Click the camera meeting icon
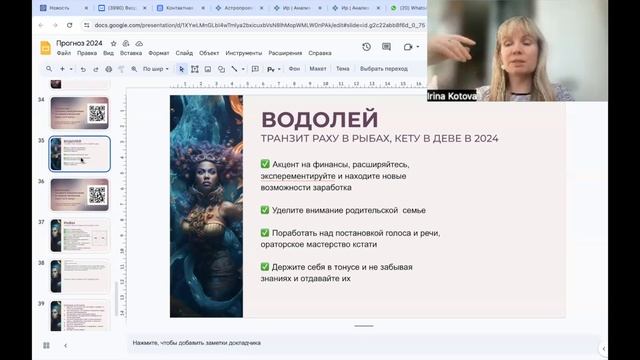This screenshot has height=360, width=640. [x=407, y=47]
